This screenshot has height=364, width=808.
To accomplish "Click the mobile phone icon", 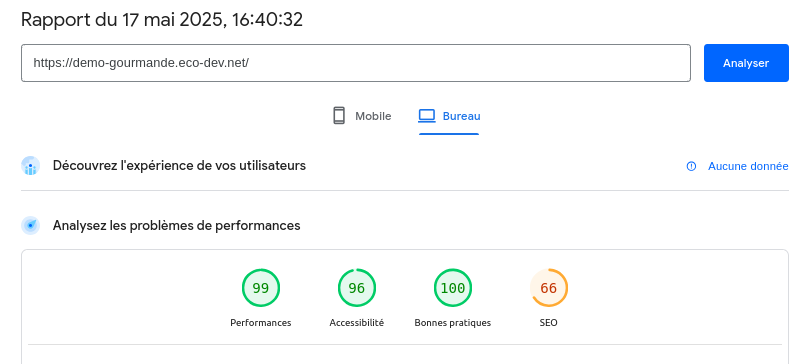I will [x=339, y=115].
